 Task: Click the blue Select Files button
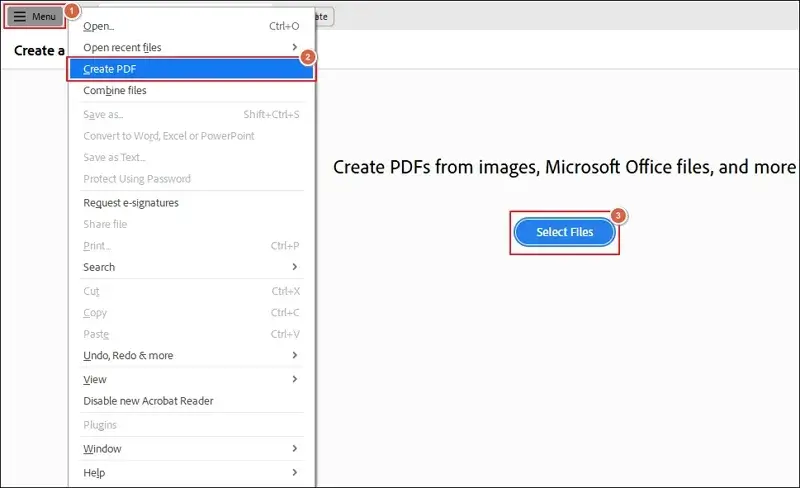[564, 232]
